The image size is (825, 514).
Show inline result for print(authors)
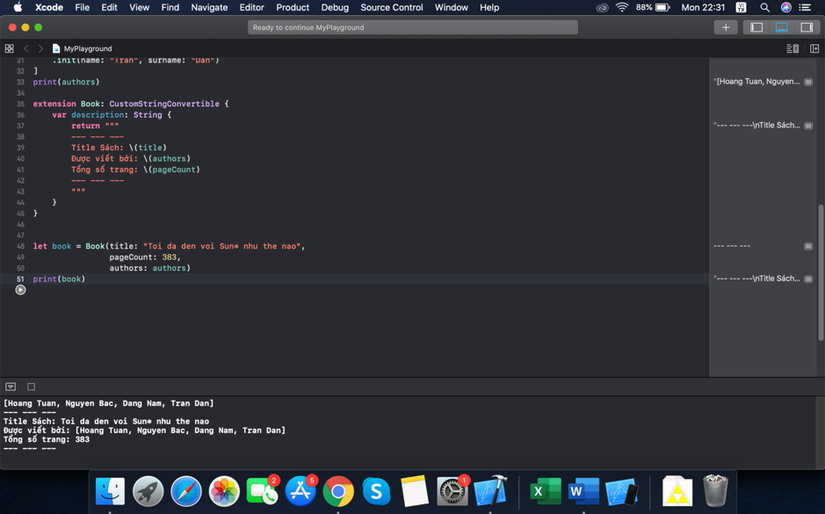(x=808, y=81)
